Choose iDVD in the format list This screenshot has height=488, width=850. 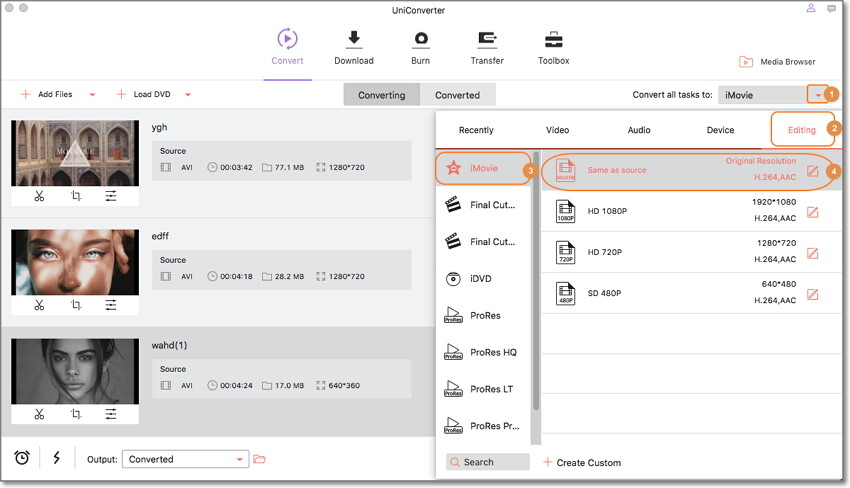pyautogui.click(x=483, y=279)
